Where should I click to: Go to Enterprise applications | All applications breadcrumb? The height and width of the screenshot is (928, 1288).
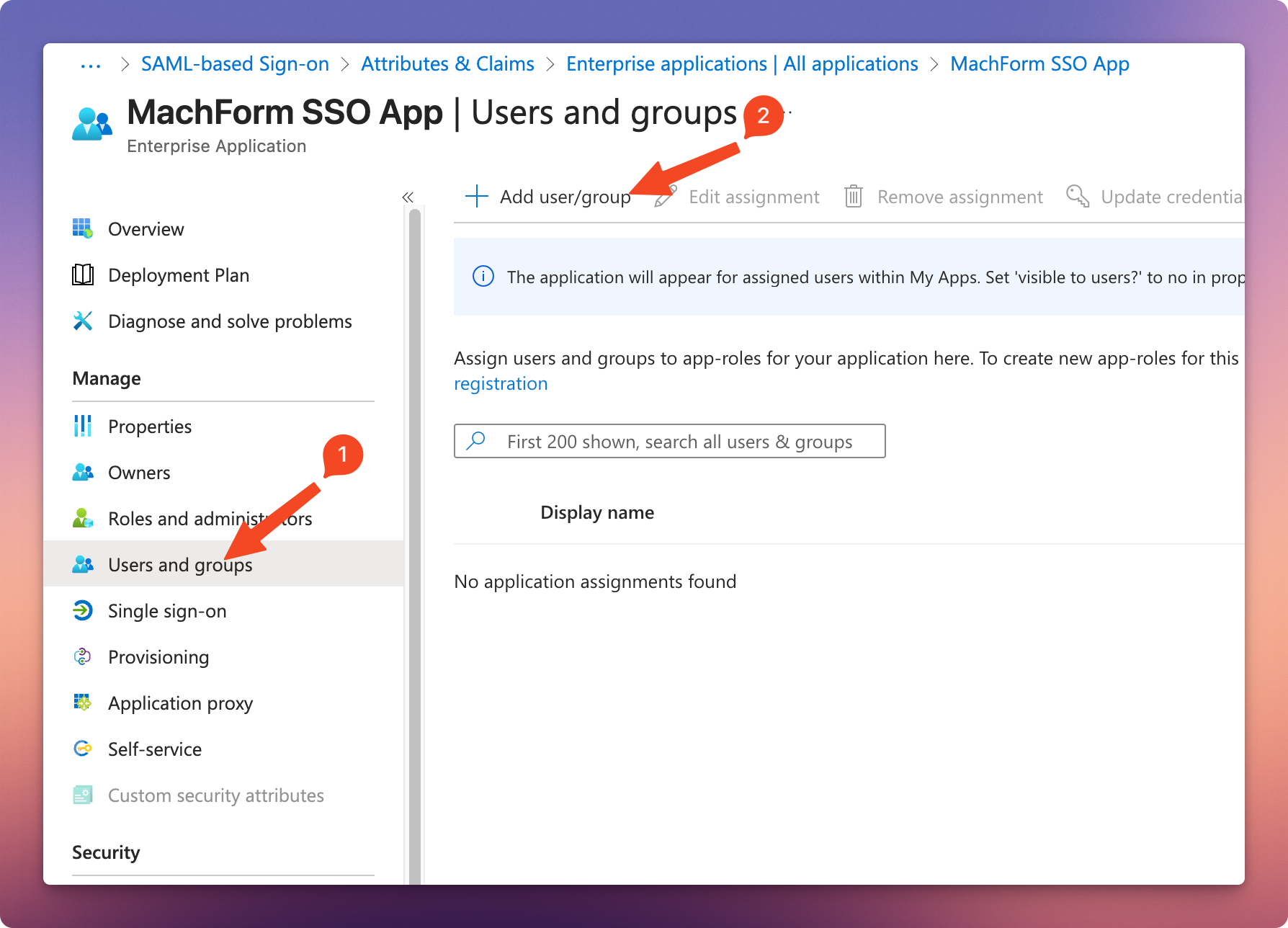[742, 64]
